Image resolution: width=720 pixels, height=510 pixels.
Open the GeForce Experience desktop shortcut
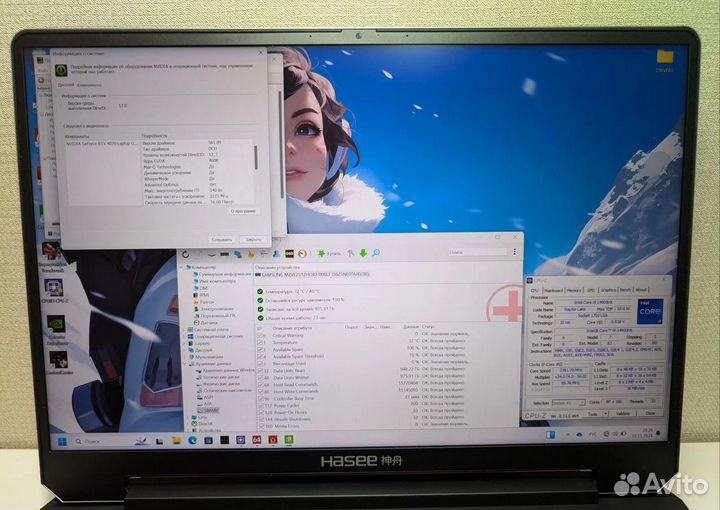(x=57, y=330)
